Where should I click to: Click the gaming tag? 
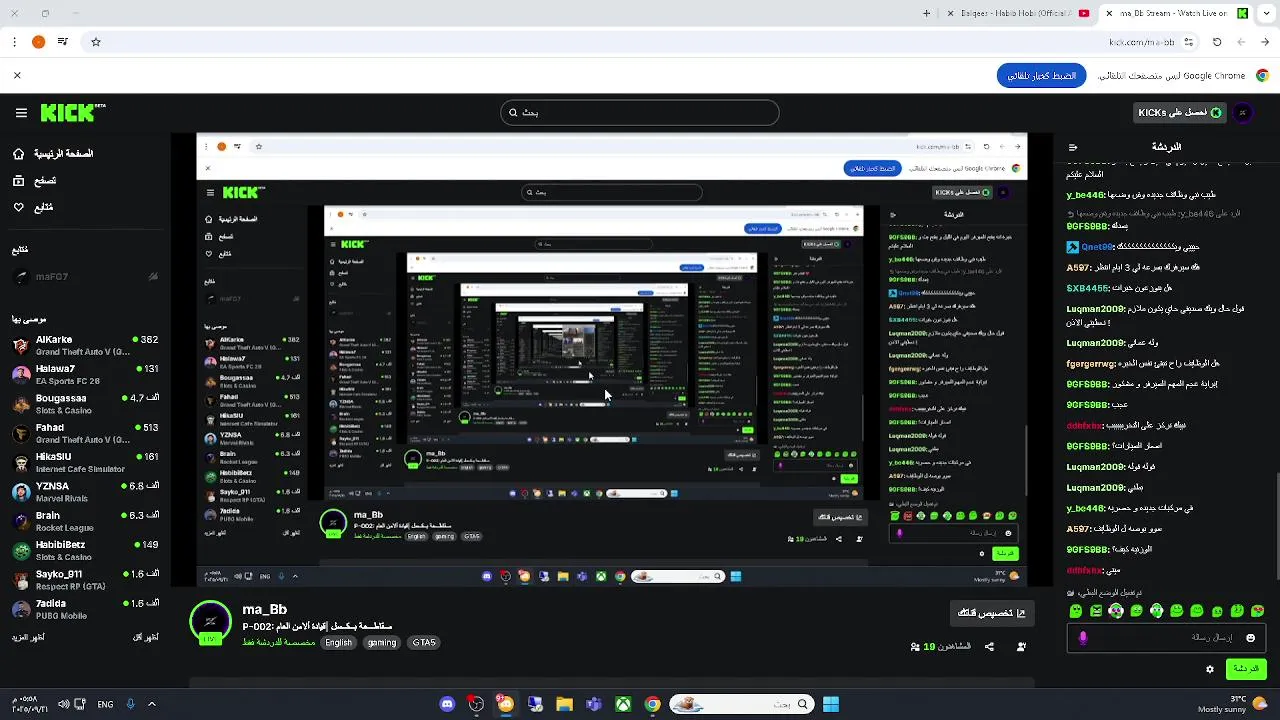[382, 643]
